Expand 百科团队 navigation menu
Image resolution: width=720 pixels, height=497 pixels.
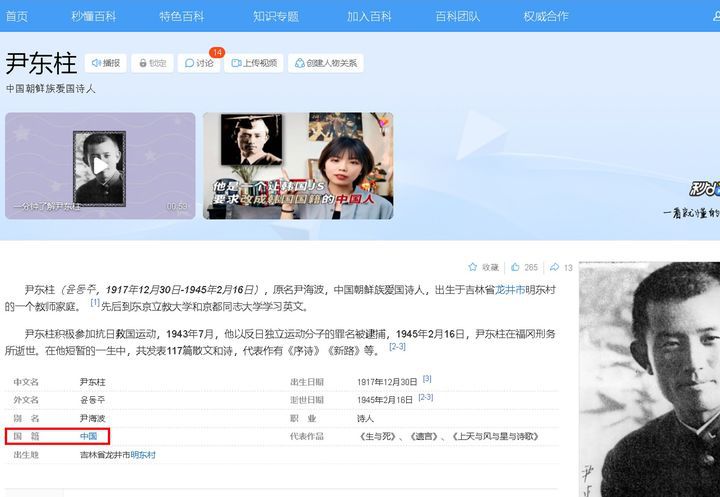457,16
